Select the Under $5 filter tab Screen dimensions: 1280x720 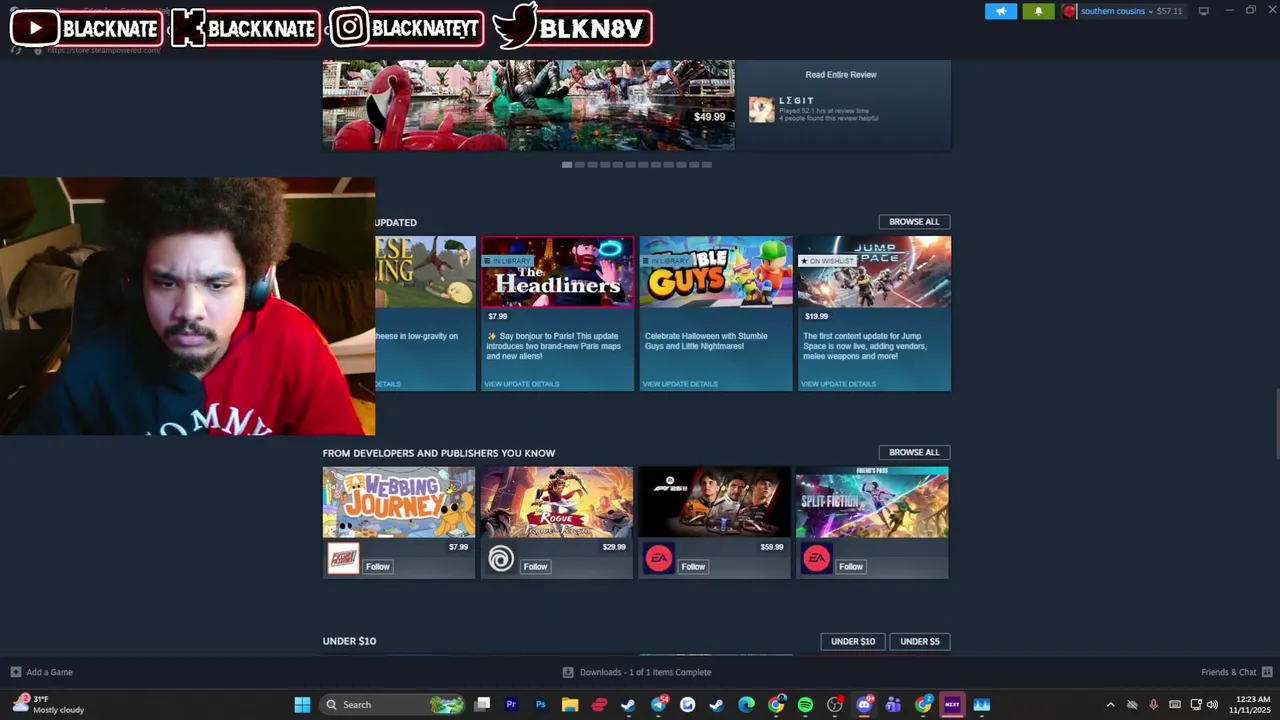(x=920, y=641)
